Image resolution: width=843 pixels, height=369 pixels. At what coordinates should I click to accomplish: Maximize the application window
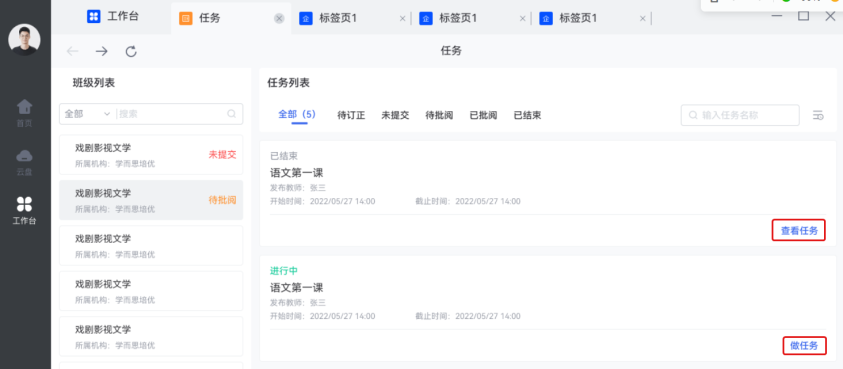[803, 16]
